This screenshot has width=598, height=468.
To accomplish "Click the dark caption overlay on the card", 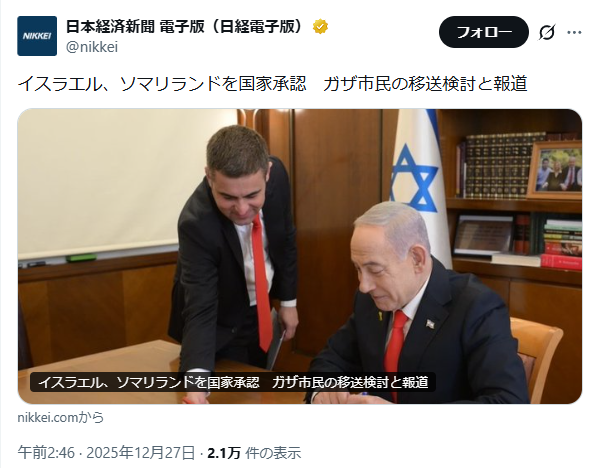I will coord(233,382).
